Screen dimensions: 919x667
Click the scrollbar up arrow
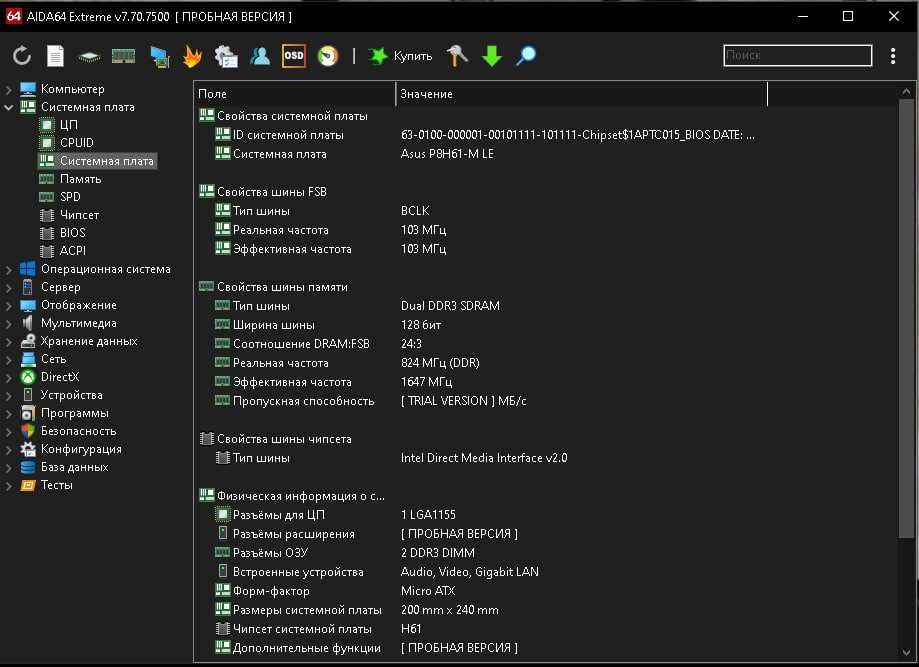[906, 91]
